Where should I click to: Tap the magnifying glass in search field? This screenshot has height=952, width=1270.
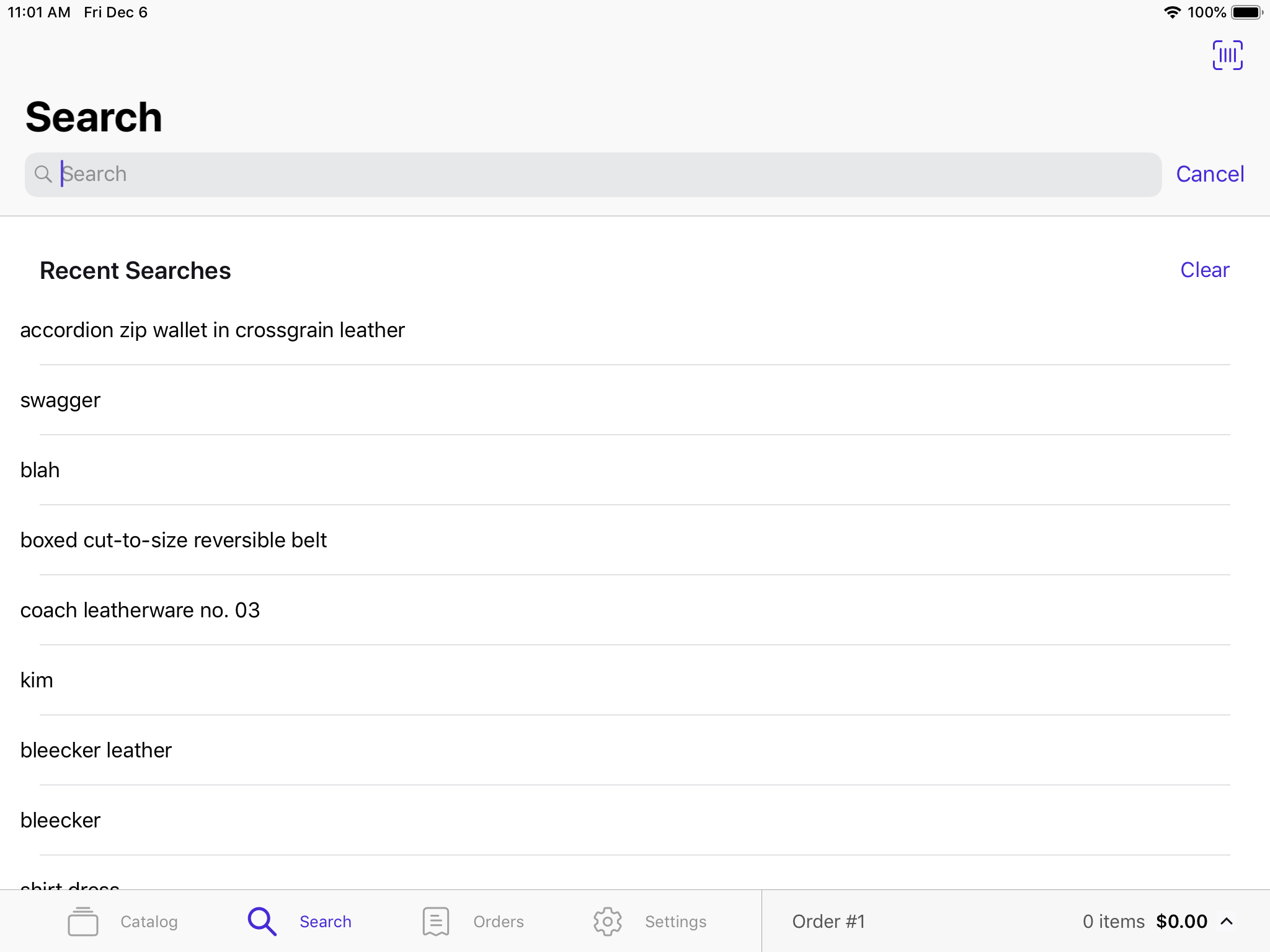click(43, 174)
